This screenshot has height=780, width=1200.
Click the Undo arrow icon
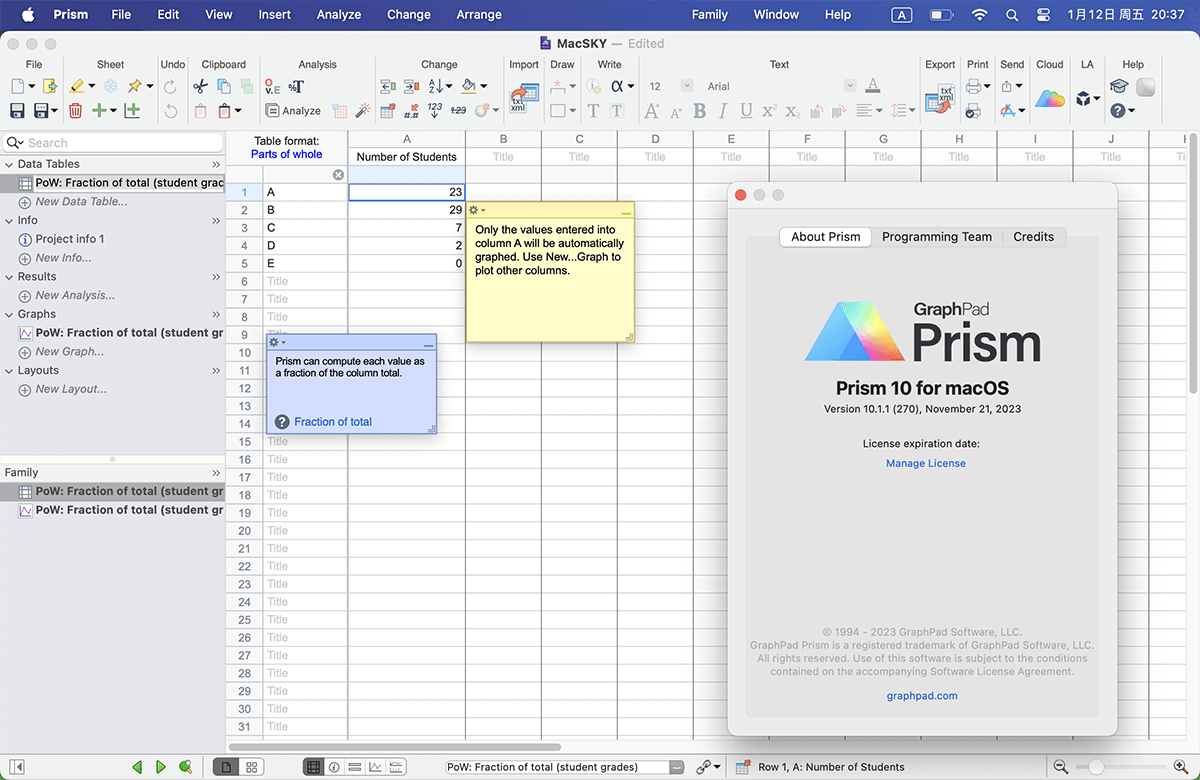(x=171, y=111)
